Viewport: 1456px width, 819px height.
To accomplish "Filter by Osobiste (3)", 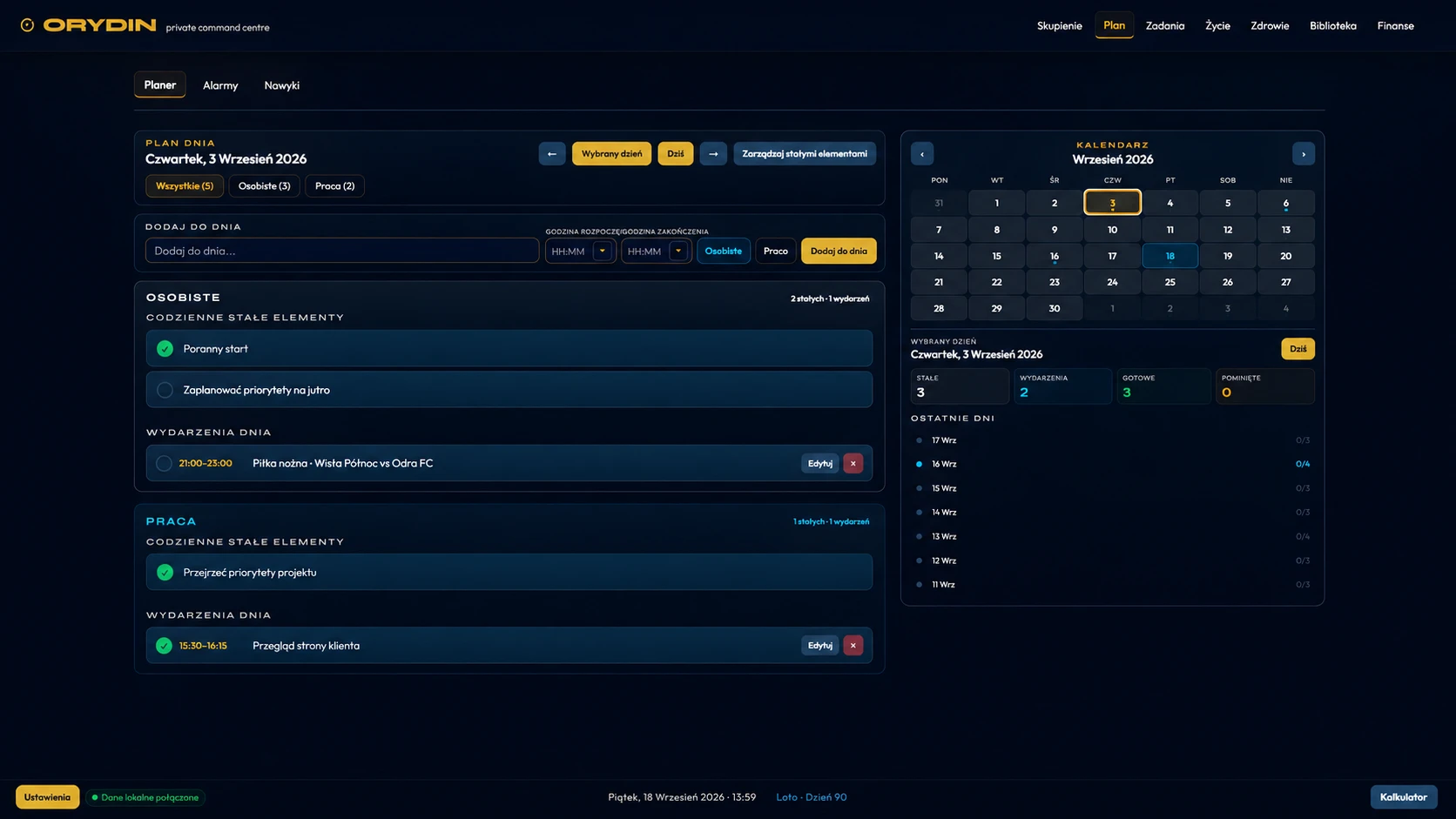I will pyautogui.click(x=265, y=185).
